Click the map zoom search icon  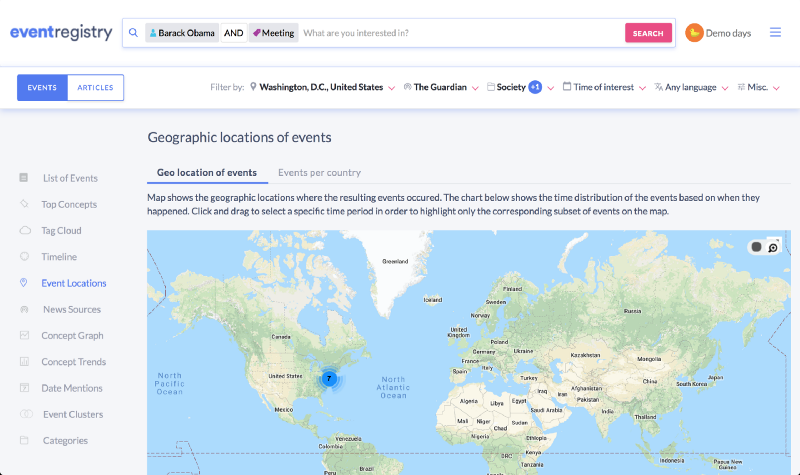[x=773, y=247]
